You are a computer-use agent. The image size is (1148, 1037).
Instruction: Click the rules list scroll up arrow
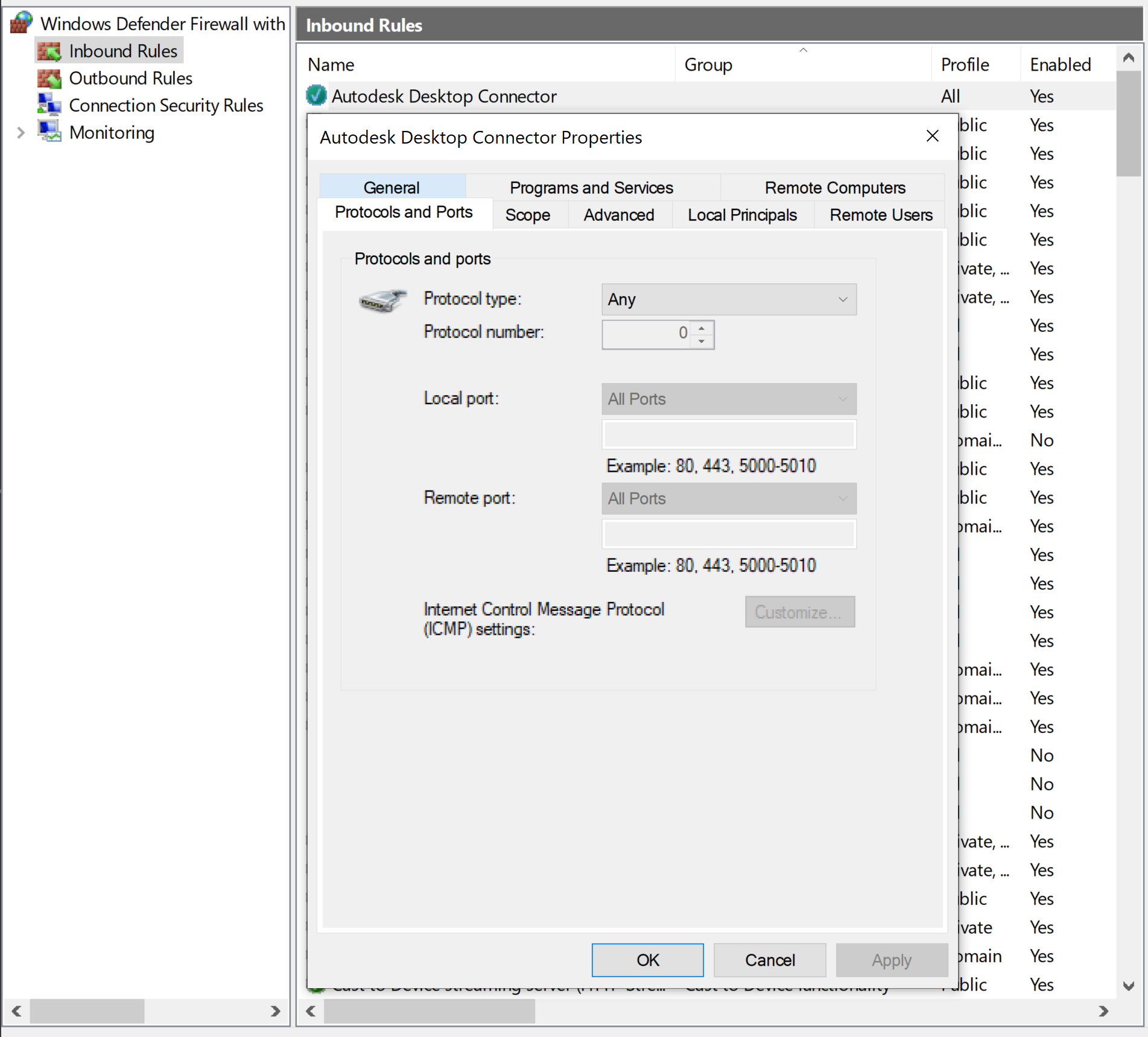click(x=1128, y=58)
